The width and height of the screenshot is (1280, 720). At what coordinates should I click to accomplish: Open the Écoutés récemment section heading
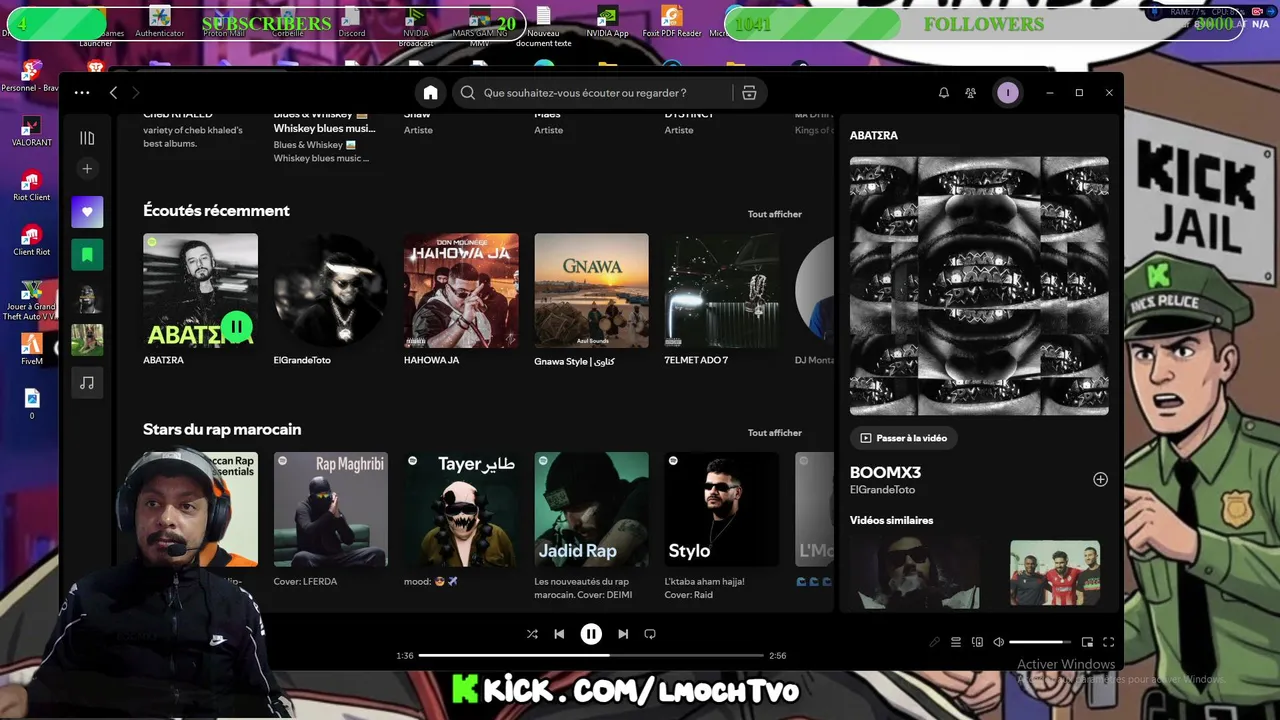pos(216,211)
